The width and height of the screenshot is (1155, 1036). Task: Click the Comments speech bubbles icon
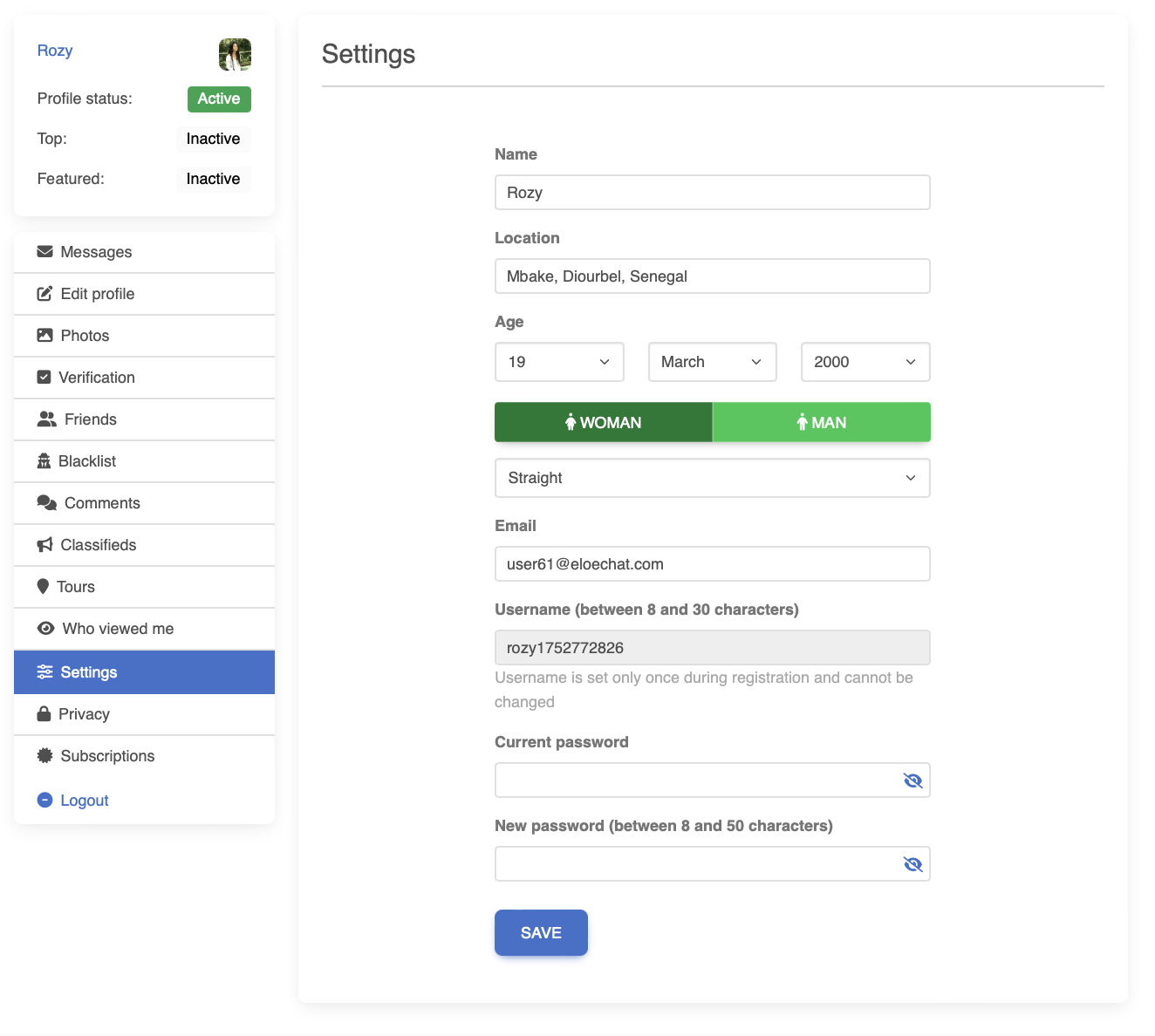point(46,503)
